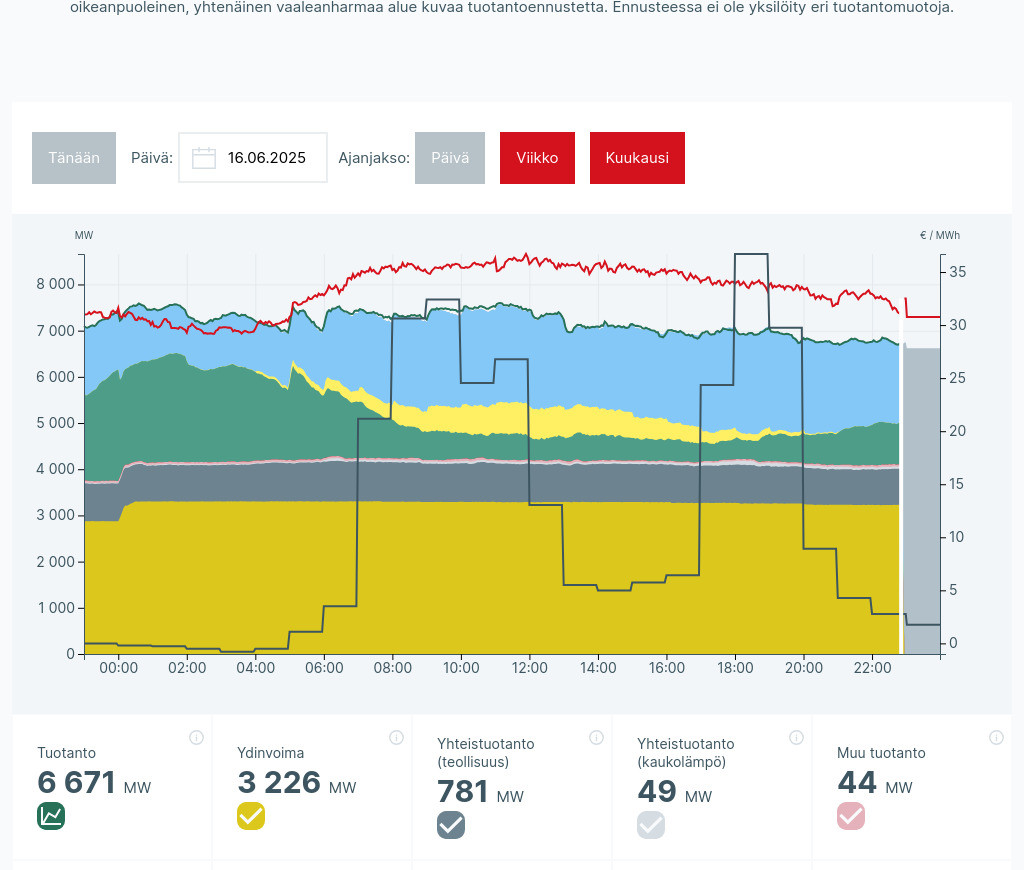Disable the pink Muu tuotanto checkbox

(x=851, y=816)
